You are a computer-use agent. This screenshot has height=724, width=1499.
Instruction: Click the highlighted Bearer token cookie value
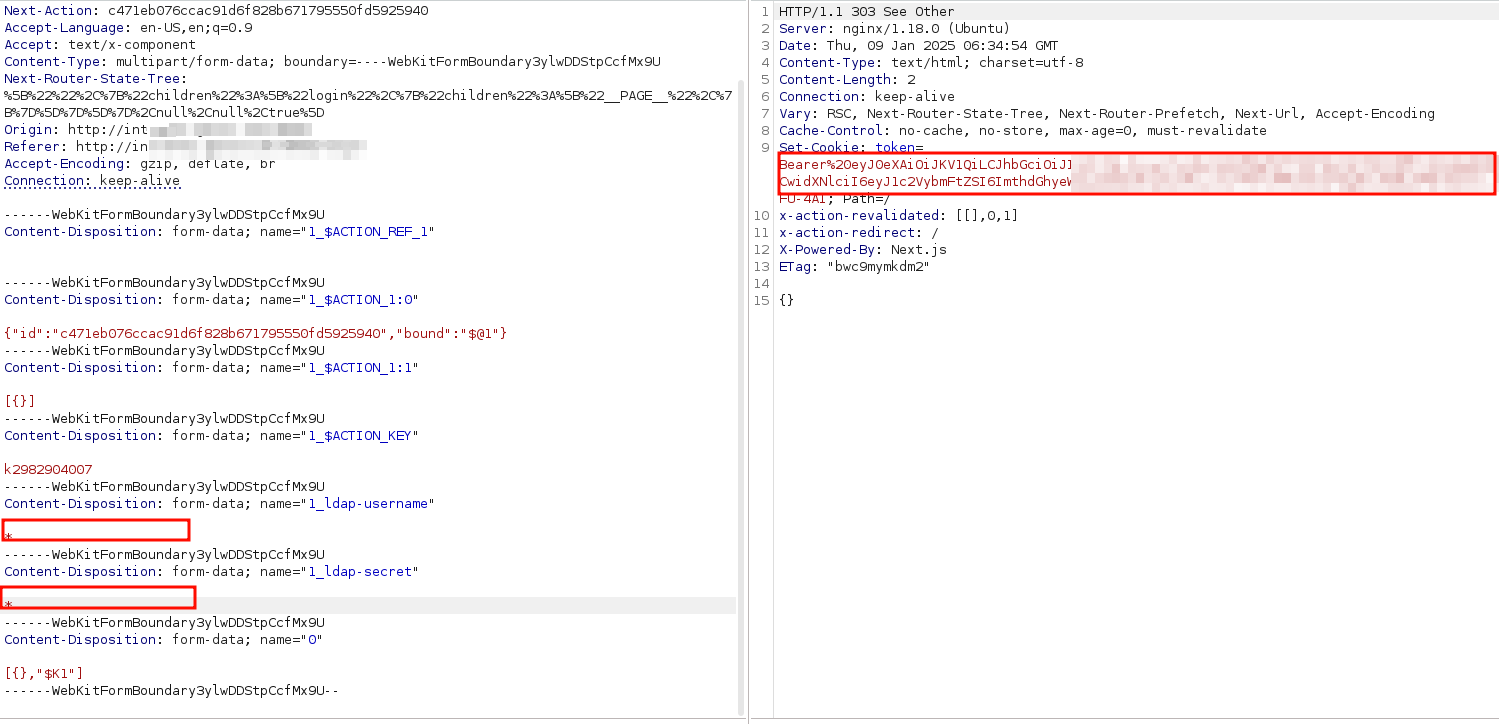[x=1135, y=173]
